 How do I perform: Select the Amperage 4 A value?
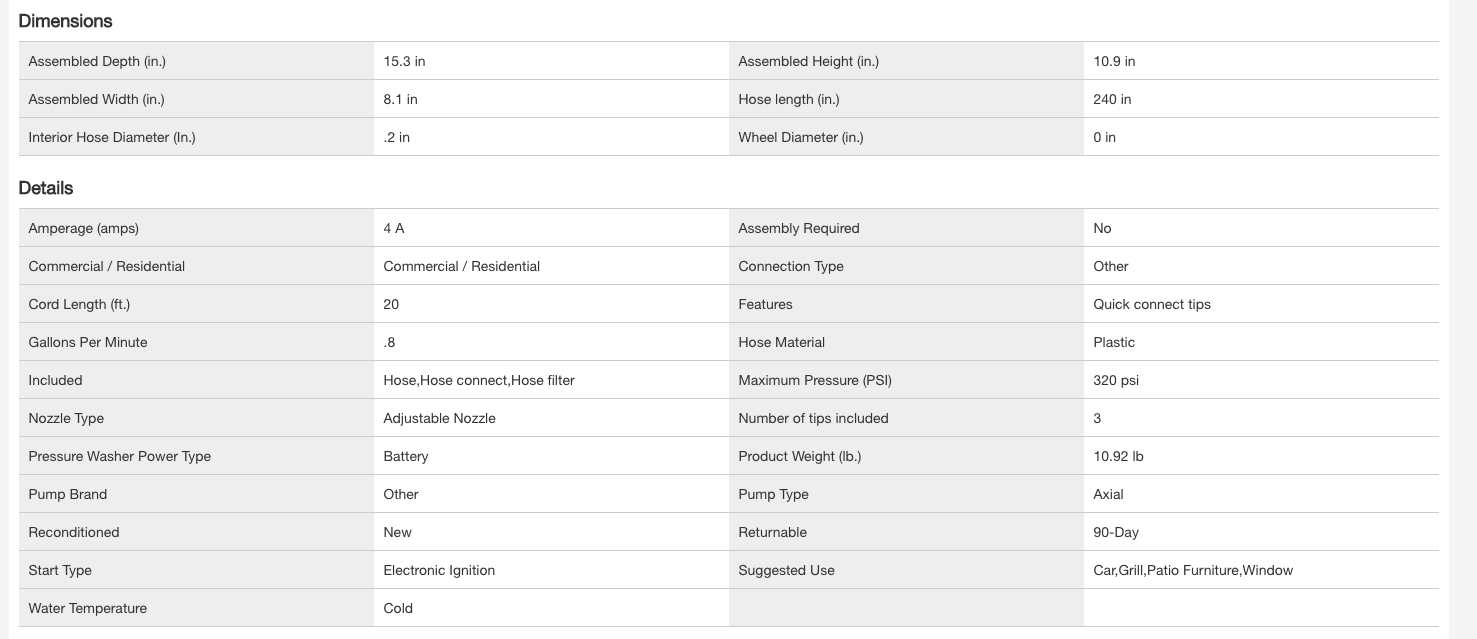(394, 228)
